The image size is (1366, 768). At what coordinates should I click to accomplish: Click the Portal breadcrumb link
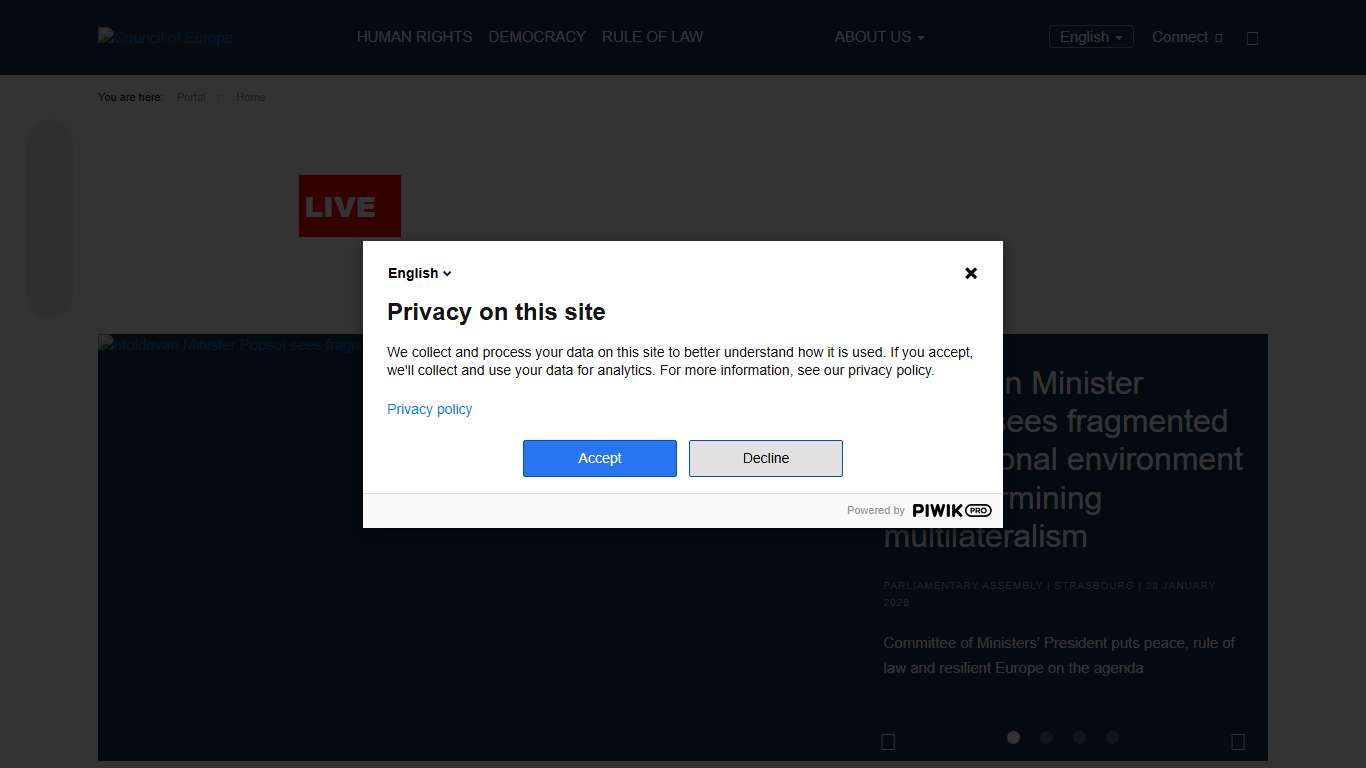click(191, 97)
